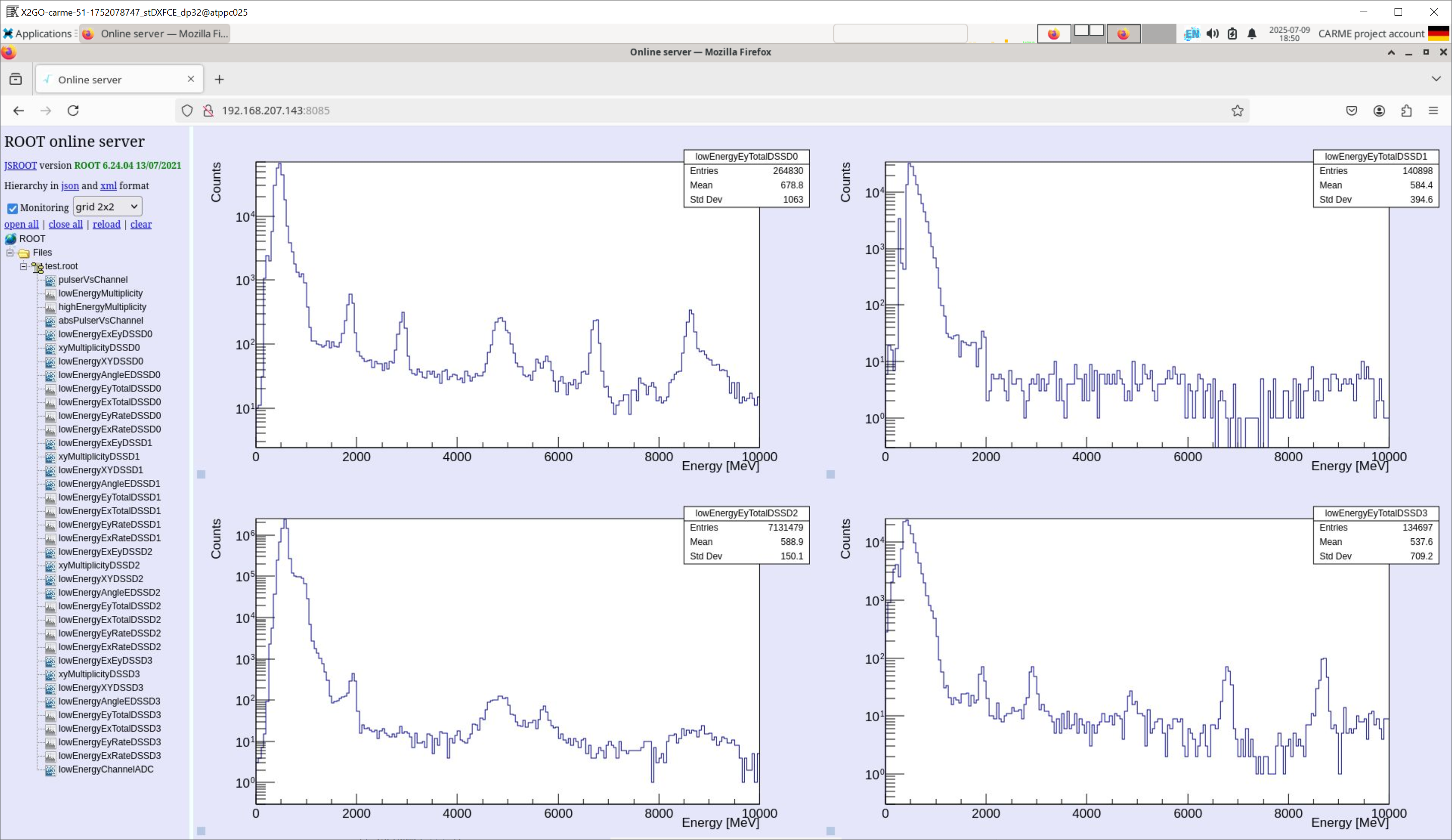Bookmark this page with star icon
Image resolution: width=1452 pixels, height=840 pixels.
[x=1237, y=111]
